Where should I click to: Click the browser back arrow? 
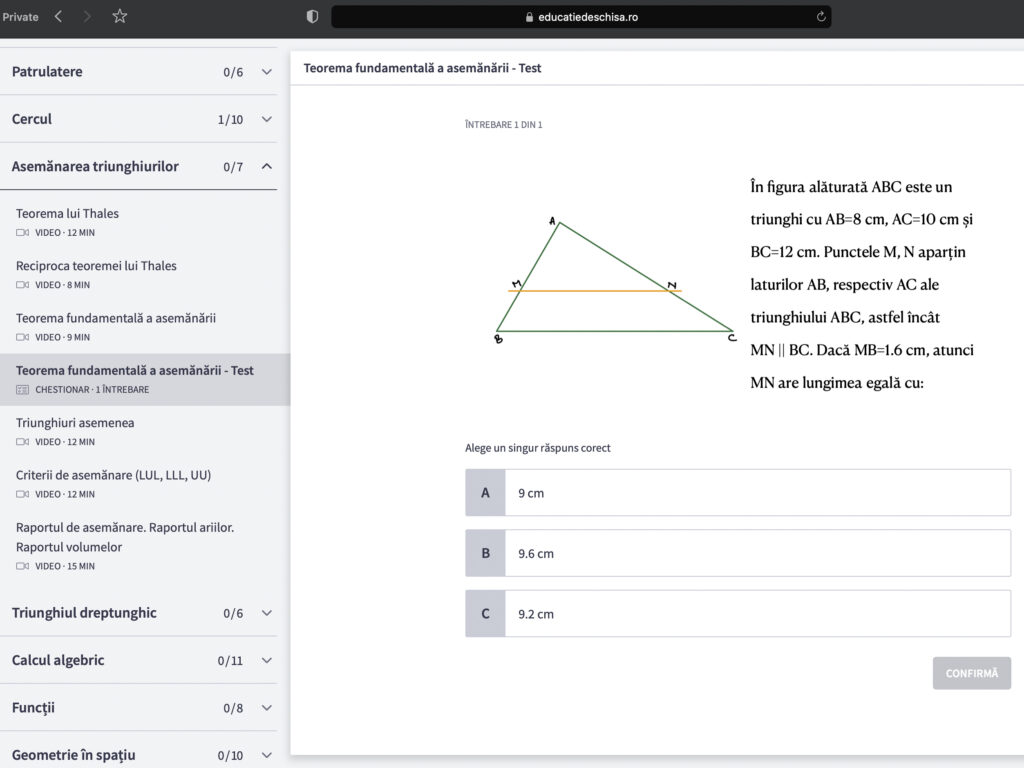click(x=58, y=16)
